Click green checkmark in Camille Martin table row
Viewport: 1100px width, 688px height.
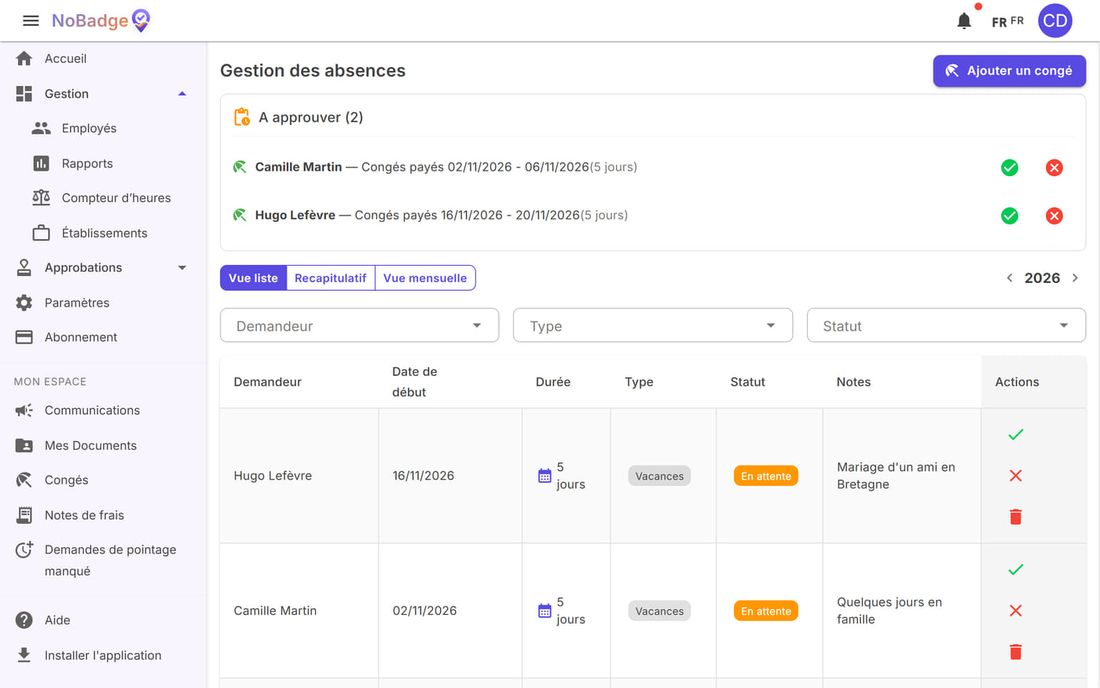click(1015, 569)
